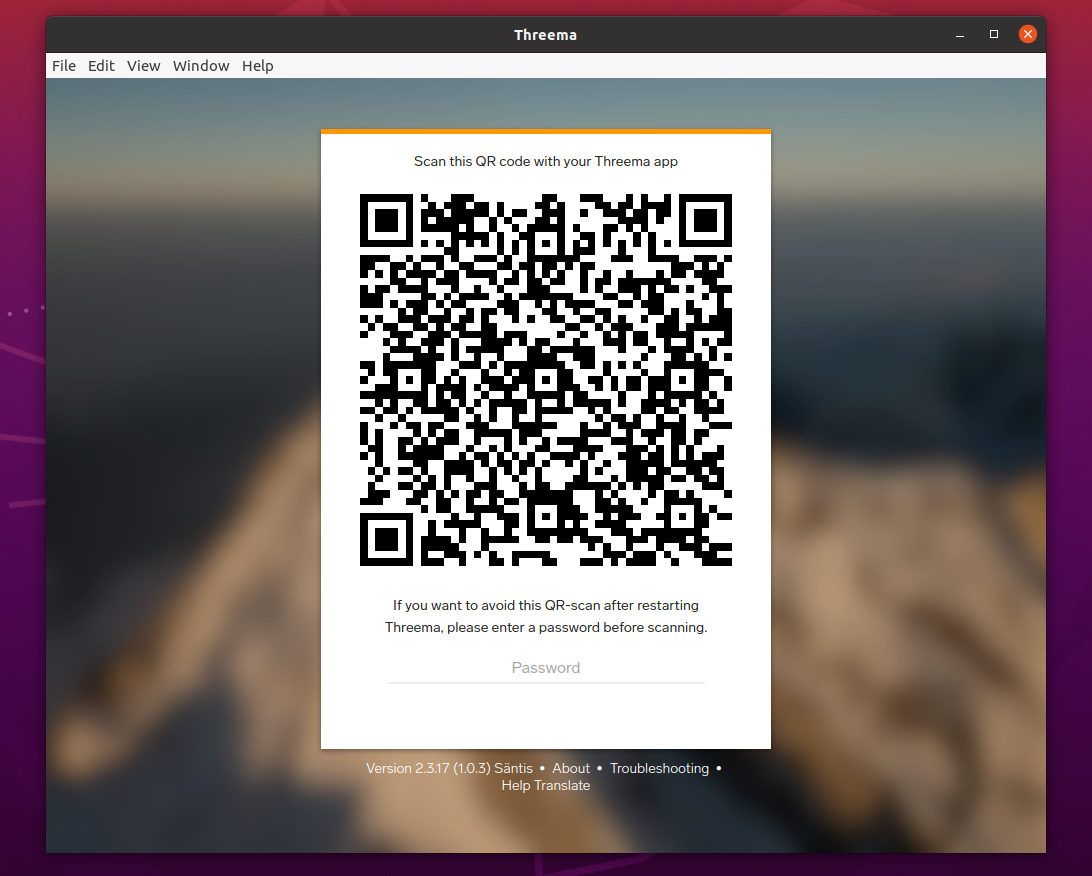Open the Help Translate link

pyautogui.click(x=545, y=785)
